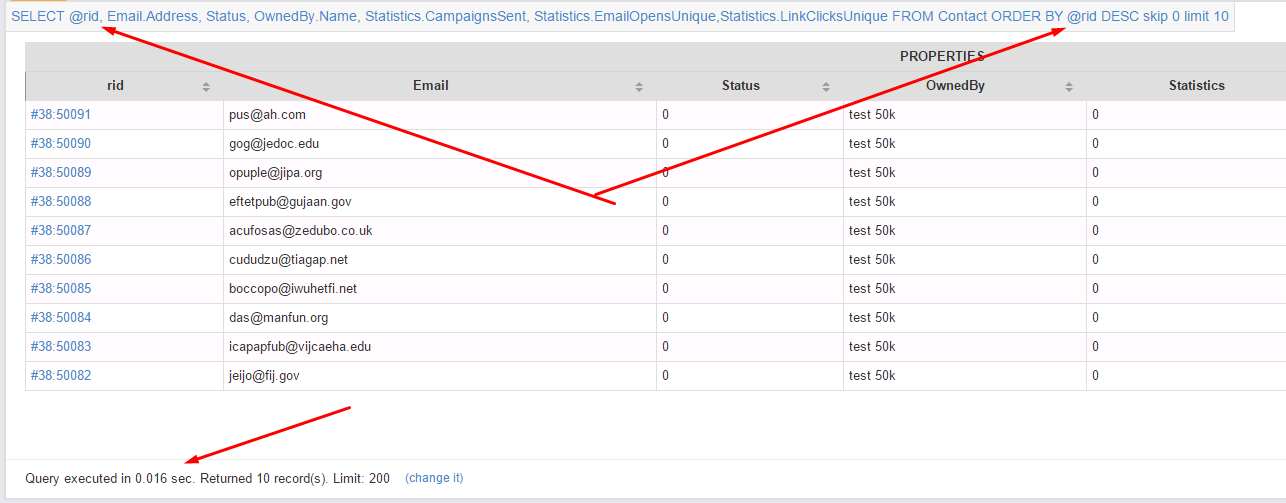The width and height of the screenshot is (1286, 503).
Task: Open record #38:50086 link
Action: click(61, 259)
